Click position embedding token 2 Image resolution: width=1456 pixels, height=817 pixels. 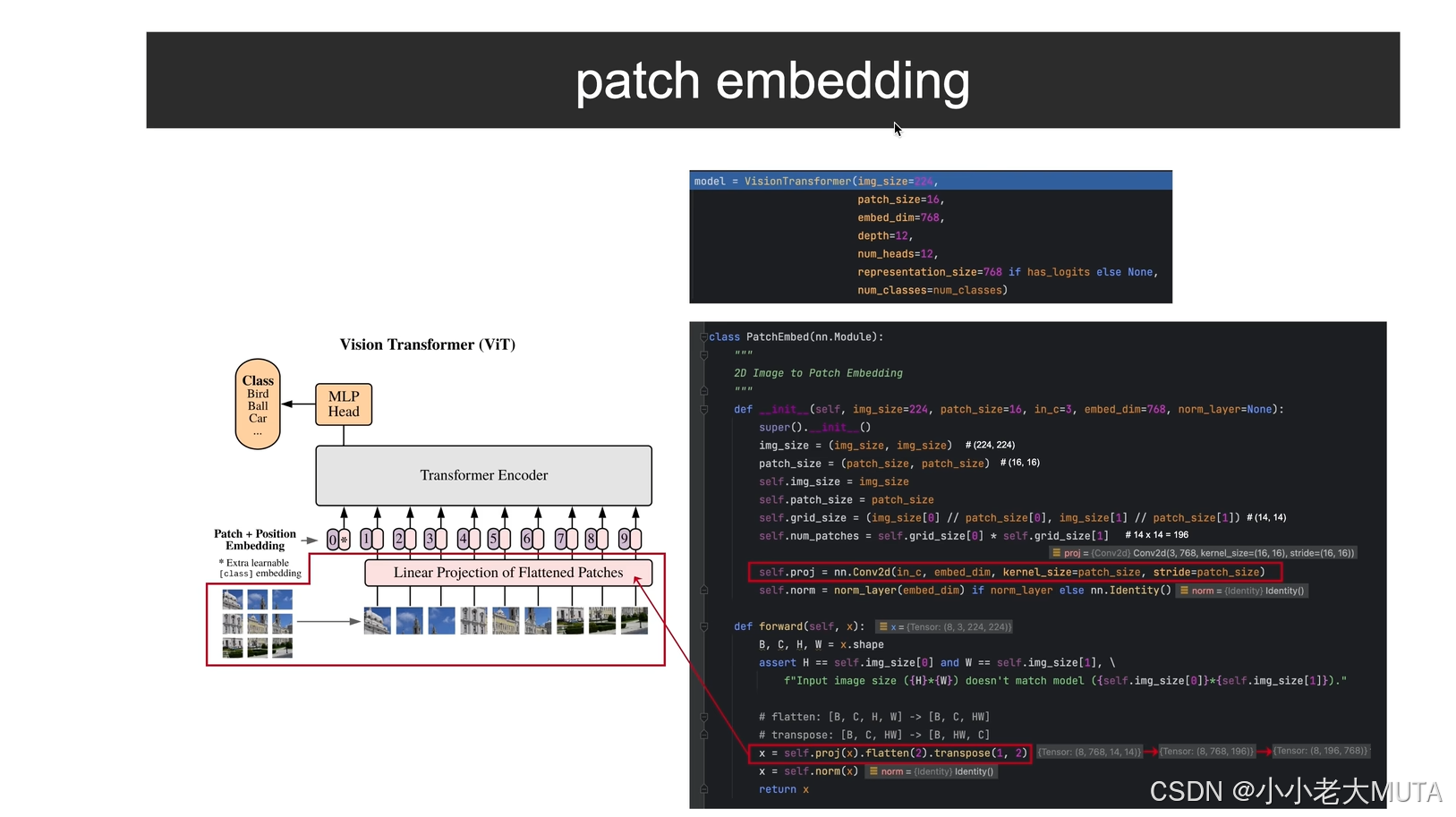click(404, 539)
